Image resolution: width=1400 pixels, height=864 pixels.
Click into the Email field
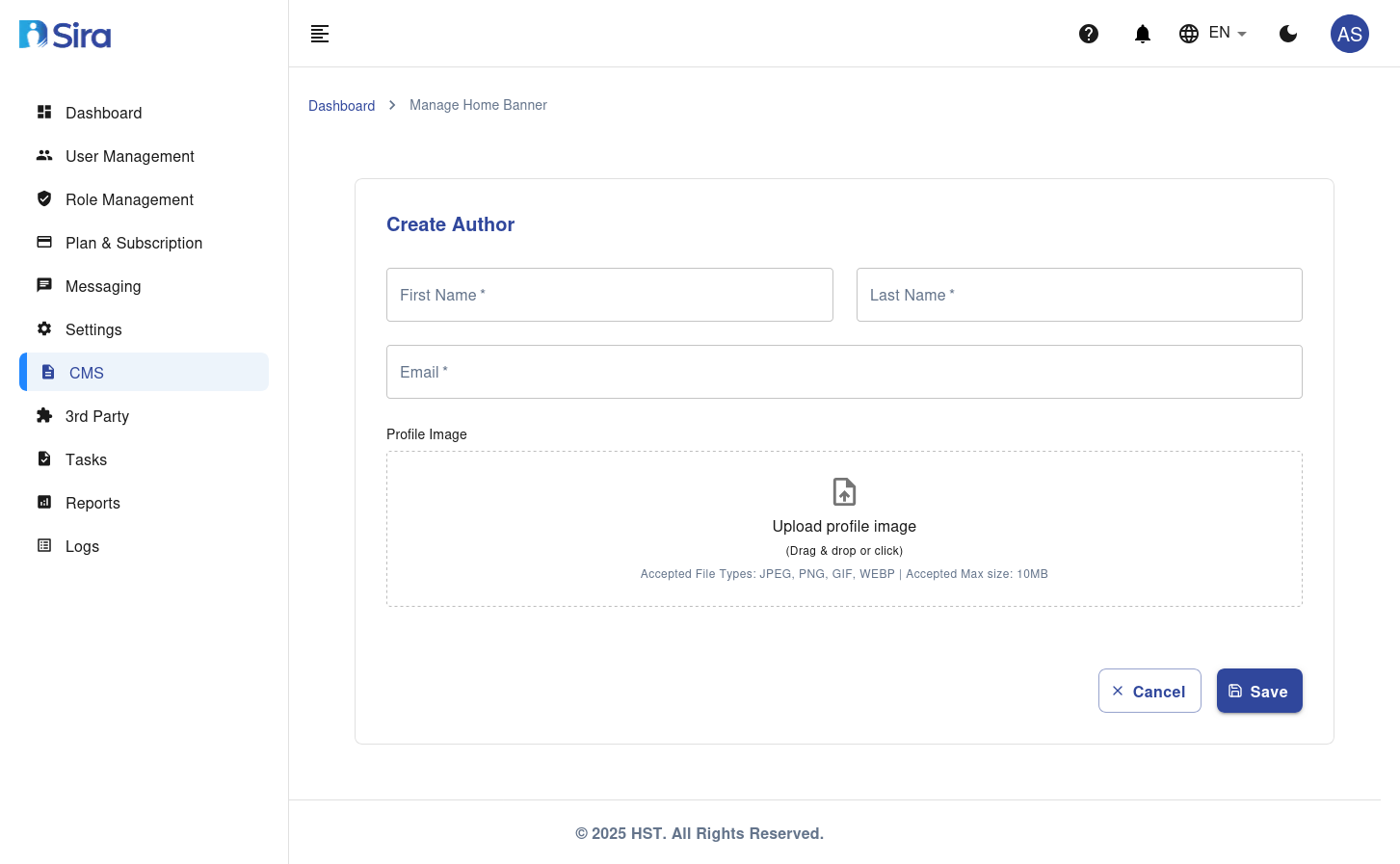(x=844, y=372)
